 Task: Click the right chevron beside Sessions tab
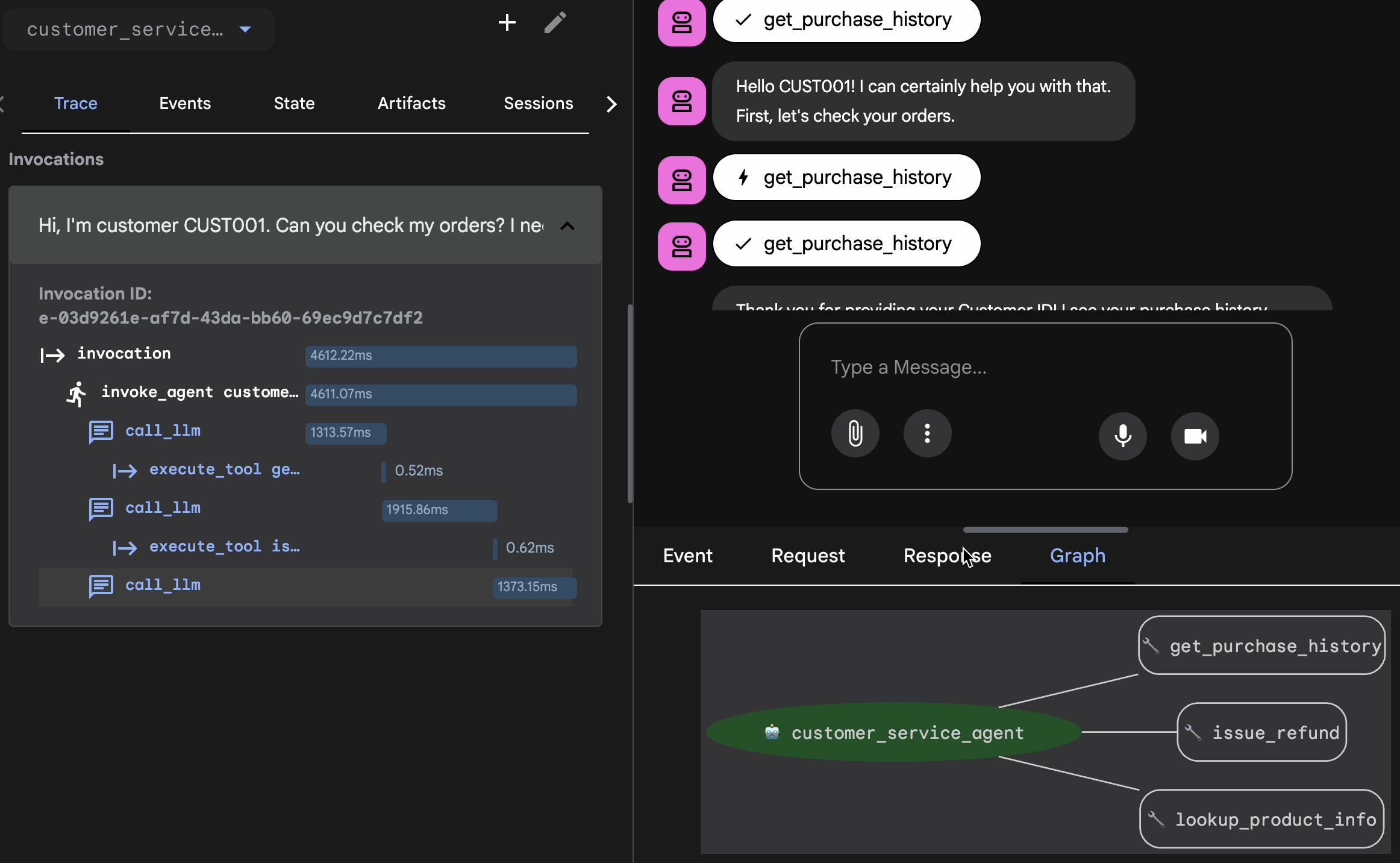(611, 104)
